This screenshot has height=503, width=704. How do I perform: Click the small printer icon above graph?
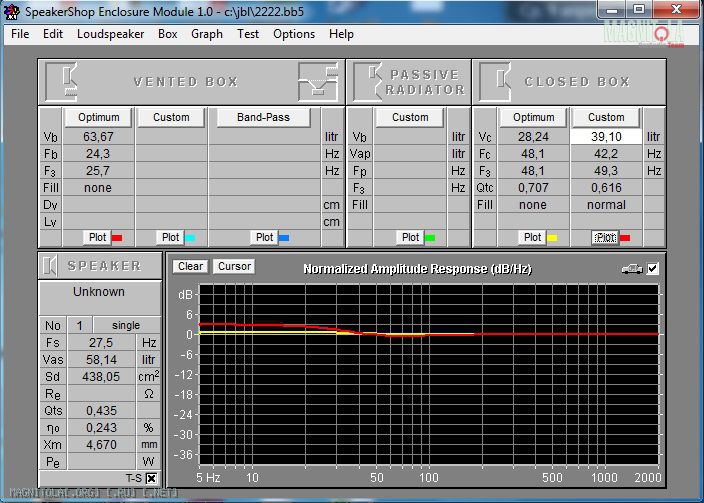pyautogui.click(x=630, y=268)
